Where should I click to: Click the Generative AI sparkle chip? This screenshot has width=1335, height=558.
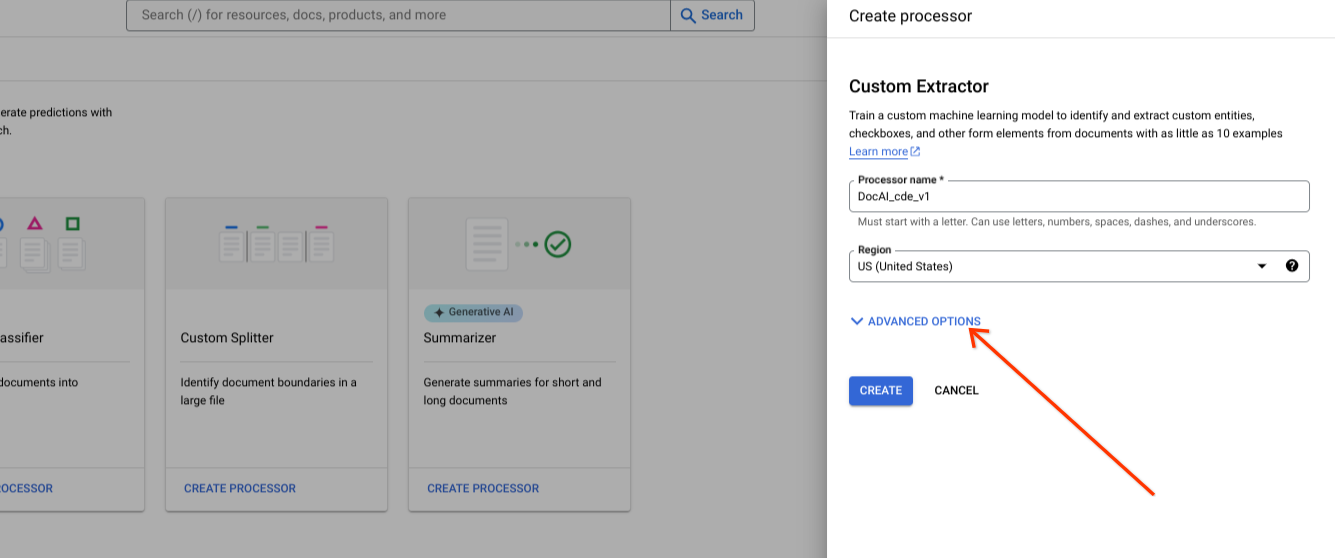(473, 312)
